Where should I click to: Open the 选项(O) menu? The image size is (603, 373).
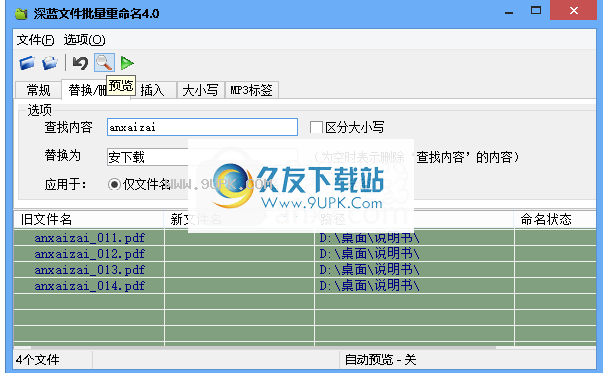click(84, 40)
